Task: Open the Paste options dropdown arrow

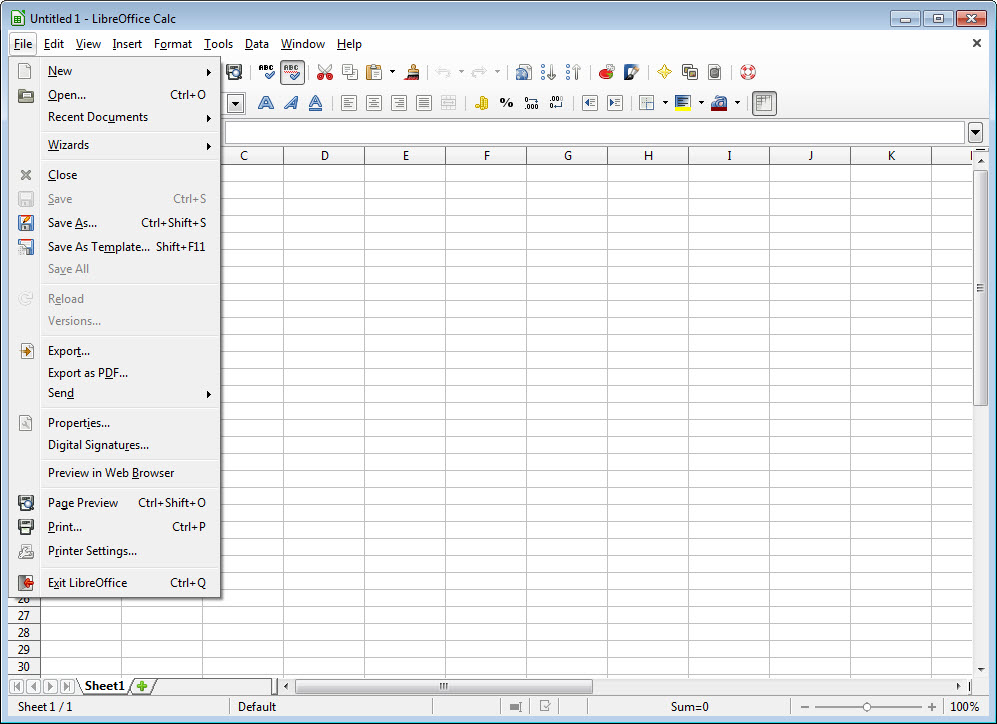Action: (392, 72)
